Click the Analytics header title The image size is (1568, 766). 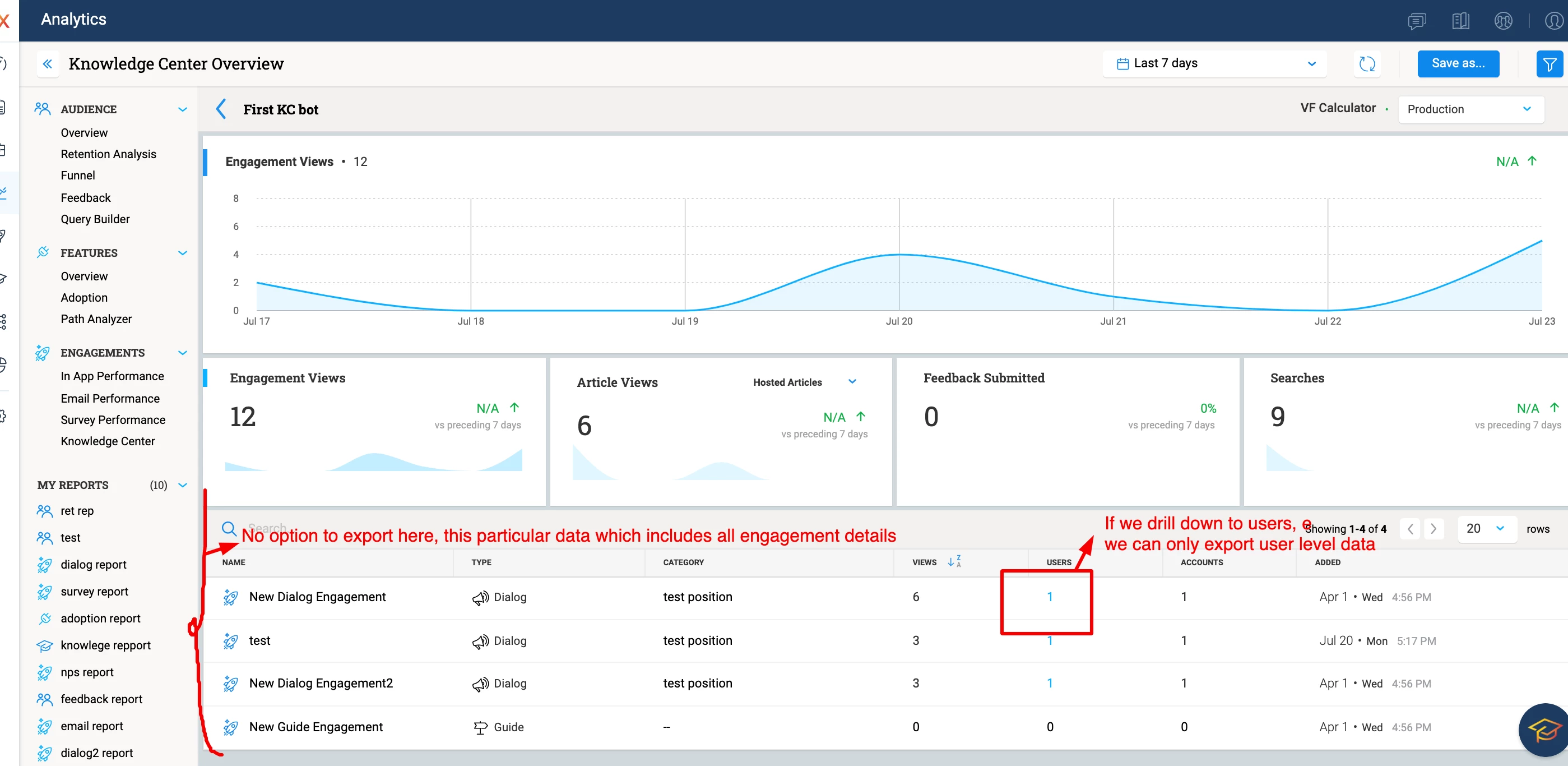coord(73,20)
